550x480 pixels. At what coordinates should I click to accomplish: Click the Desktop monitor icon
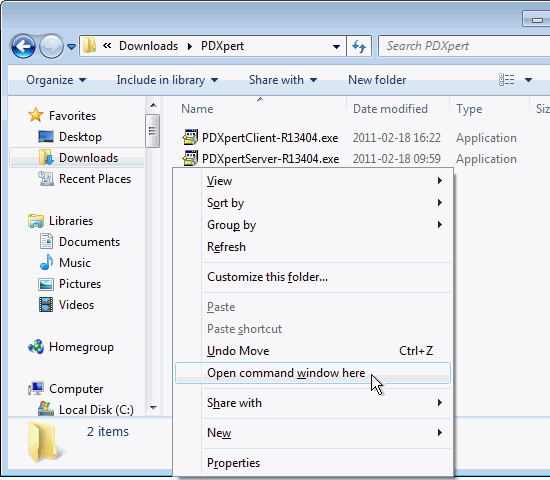(x=46, y=136)
